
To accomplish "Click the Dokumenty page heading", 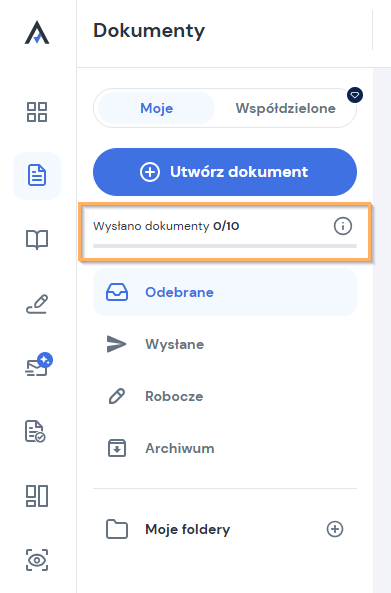I will tap(149, 31).
